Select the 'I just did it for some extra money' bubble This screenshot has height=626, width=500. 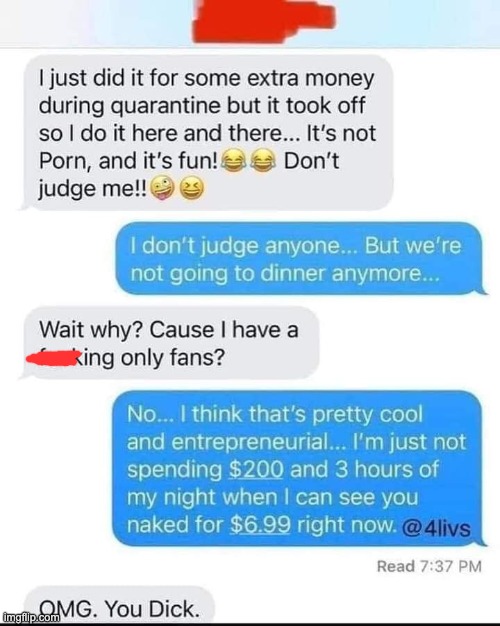coord(206,133)
